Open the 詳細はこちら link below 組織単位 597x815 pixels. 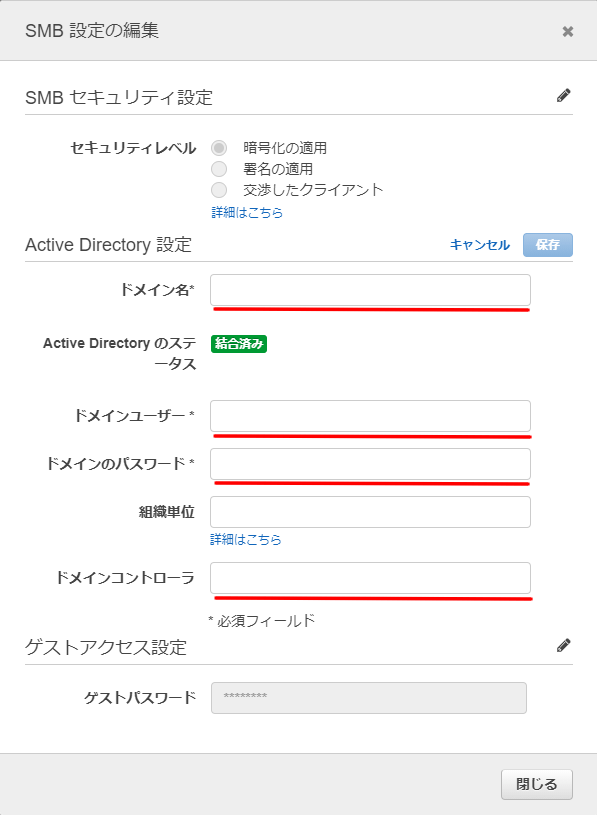coord(246,540)
